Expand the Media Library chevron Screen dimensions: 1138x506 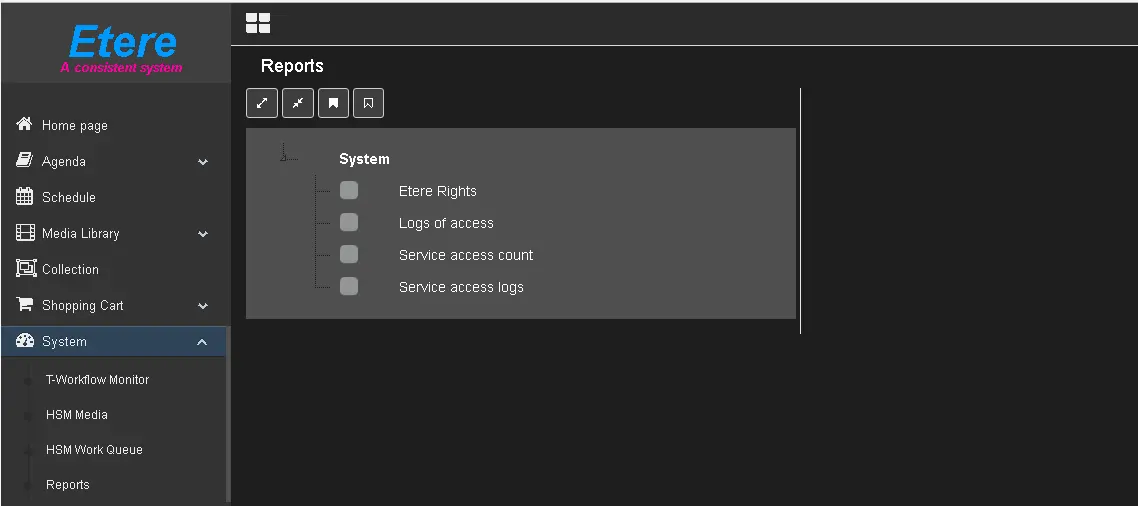point(203,234)
